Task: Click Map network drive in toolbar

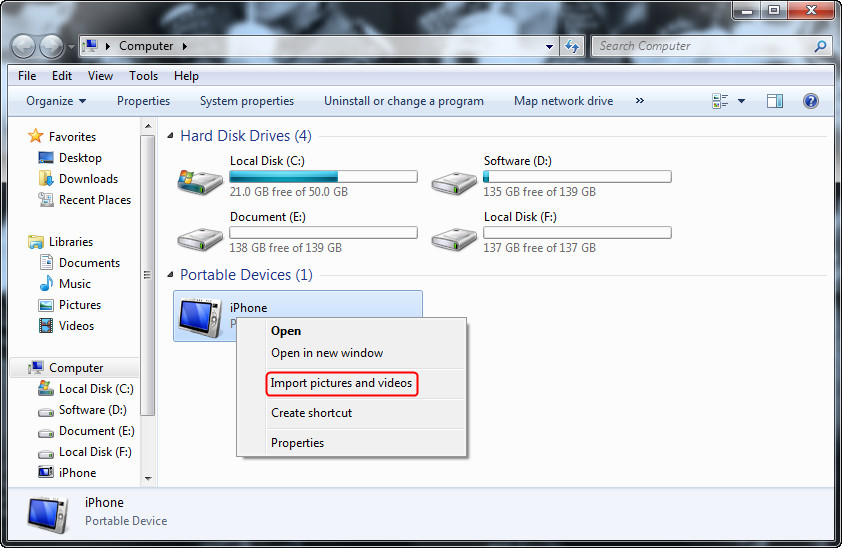Action: tap(563, 101)
